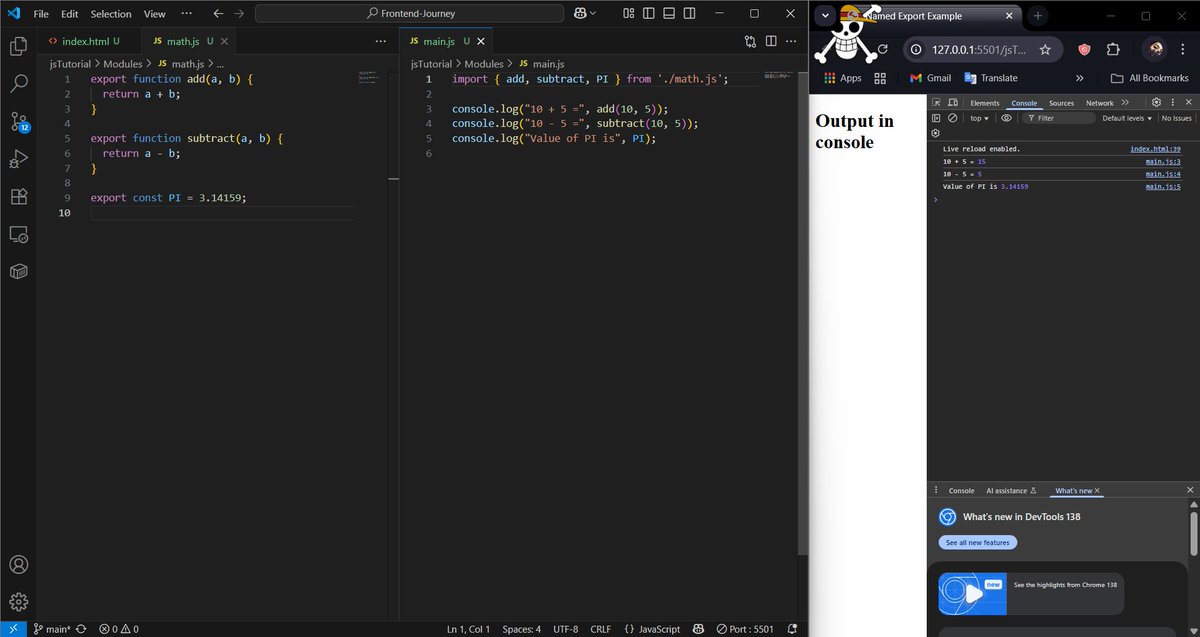Show hidden bookmarks via double chevron
This screenshot has width=1200, height=637.
1079,78
